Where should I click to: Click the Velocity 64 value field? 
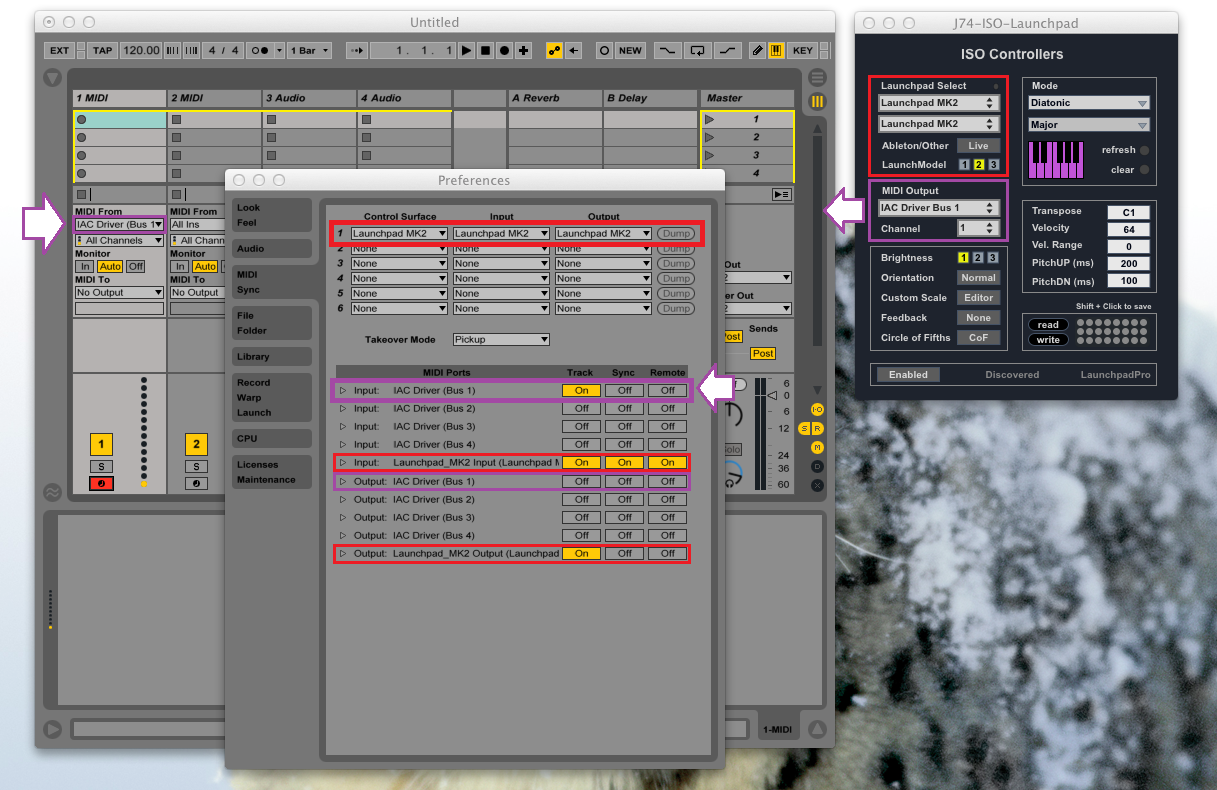pos(1128,229)
